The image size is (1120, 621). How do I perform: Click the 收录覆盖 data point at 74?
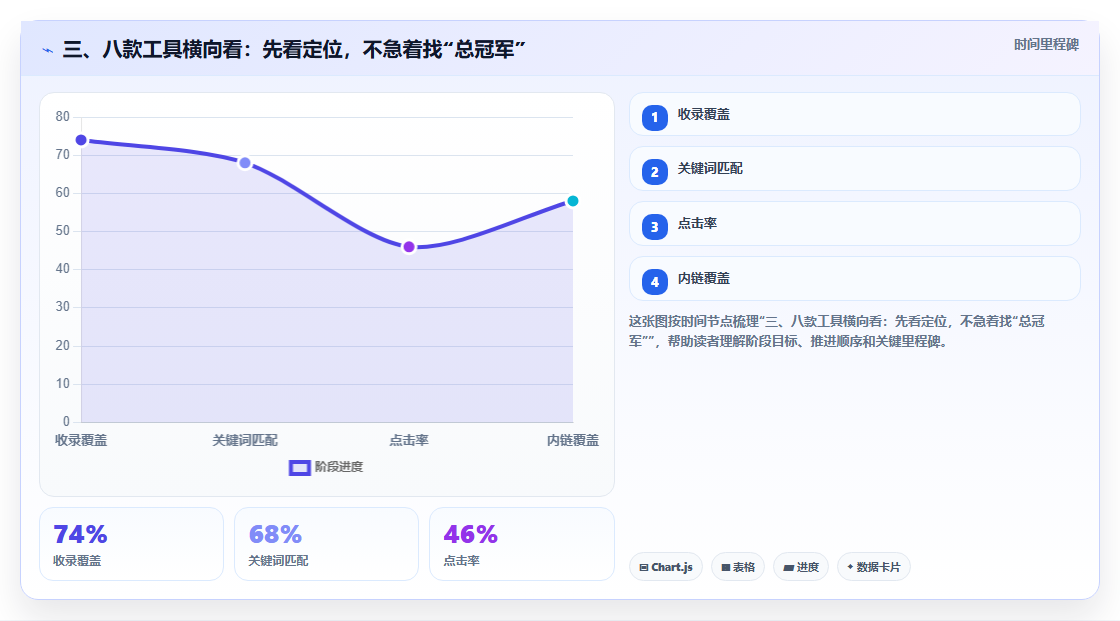point(81,140)
